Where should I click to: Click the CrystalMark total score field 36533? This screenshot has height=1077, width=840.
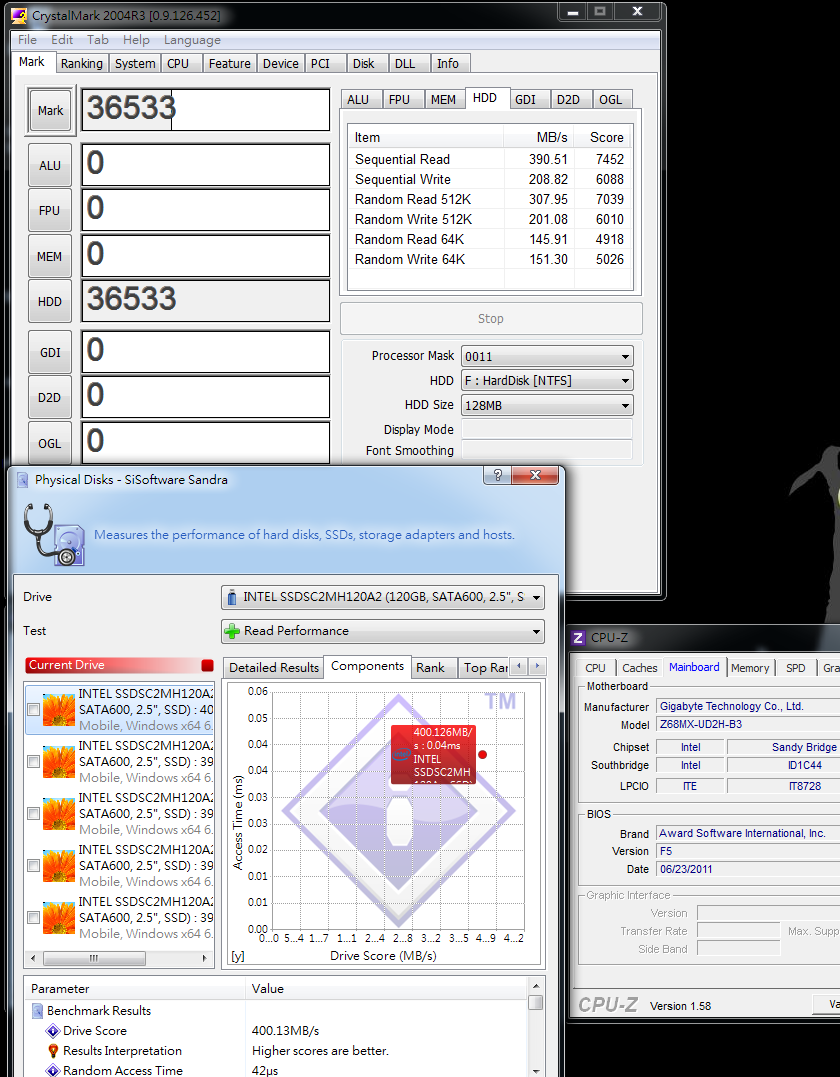tap(205, 109)
